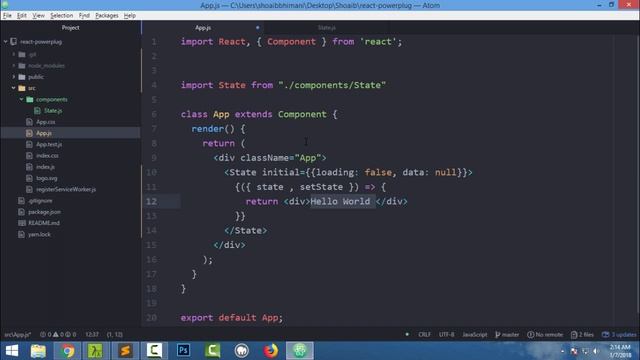Click the folder icon next to public
Screen dimensions: 640x360
coord(22,77)
